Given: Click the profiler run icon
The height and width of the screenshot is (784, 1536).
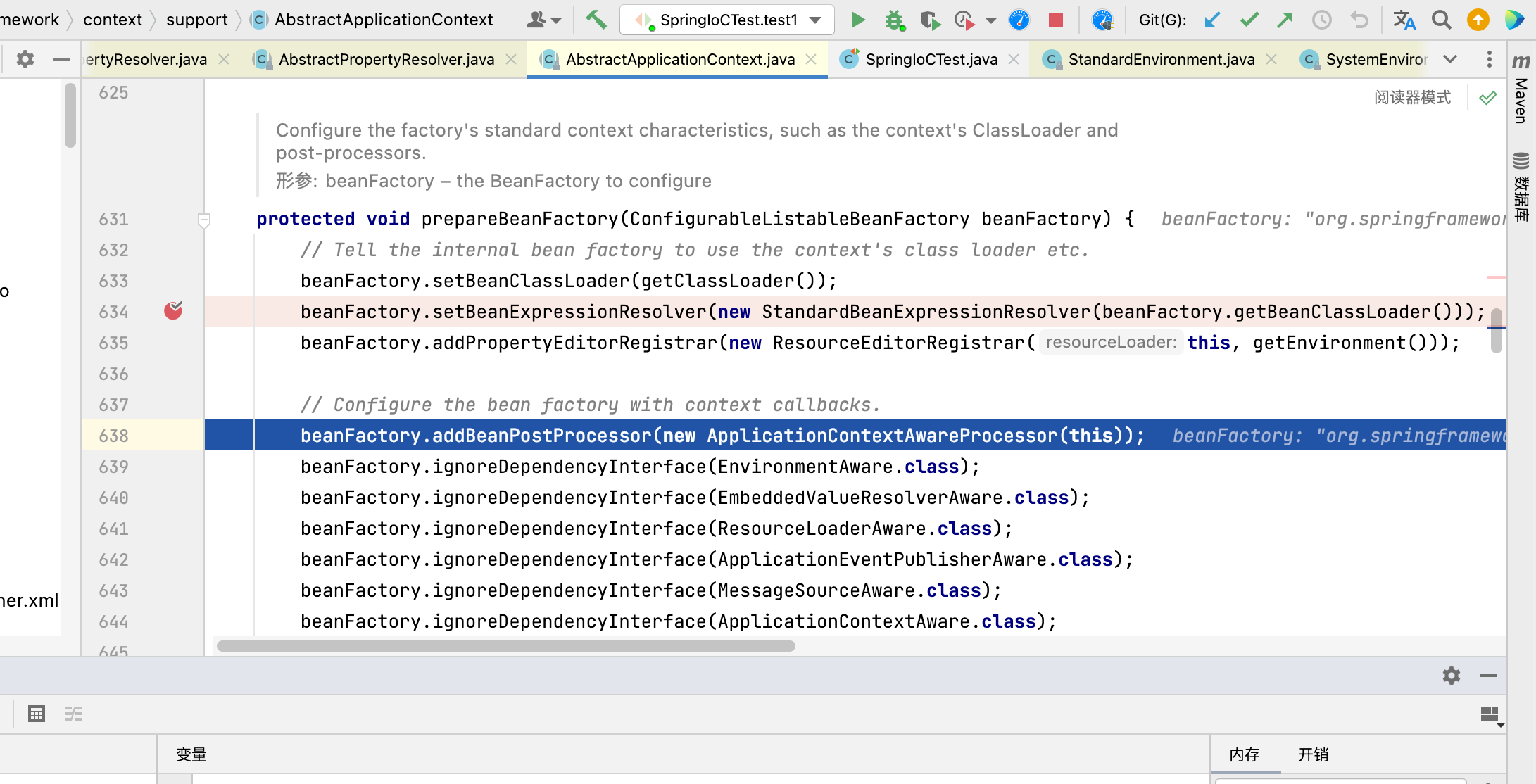Looking at the screenshot, I should (964, 20).
